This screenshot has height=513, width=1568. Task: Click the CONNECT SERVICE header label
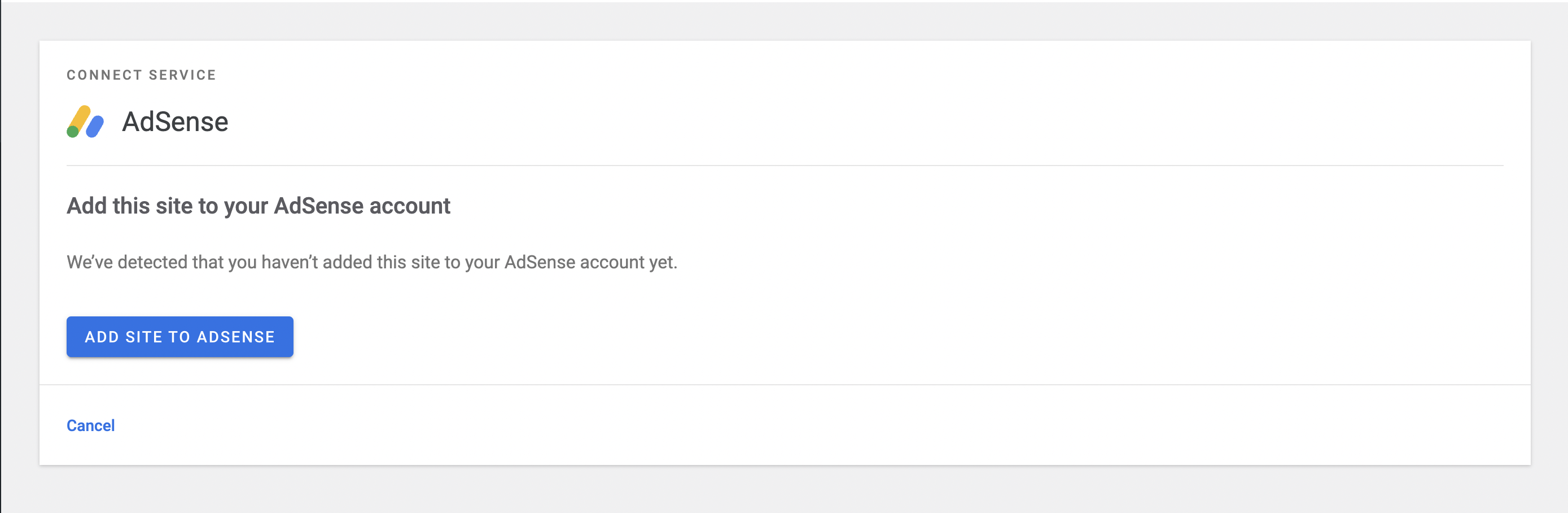click(141, 75)
